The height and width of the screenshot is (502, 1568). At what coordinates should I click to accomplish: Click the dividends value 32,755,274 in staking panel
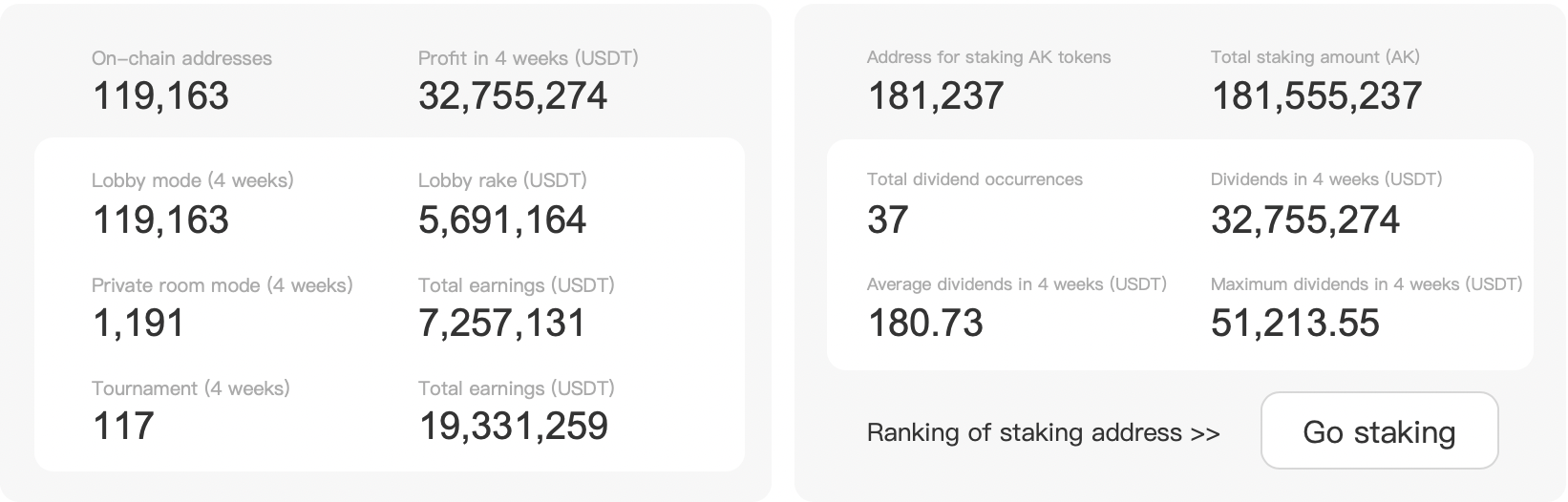click(1304, 220)
